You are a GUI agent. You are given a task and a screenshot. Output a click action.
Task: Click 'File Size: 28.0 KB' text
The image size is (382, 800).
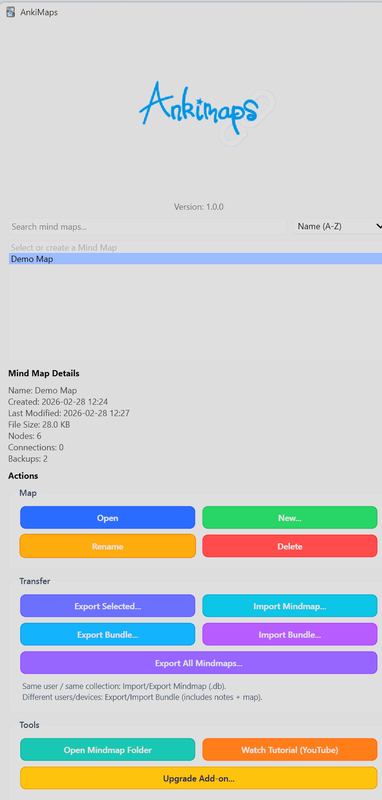pyautogui.click(x=39, y=424)
